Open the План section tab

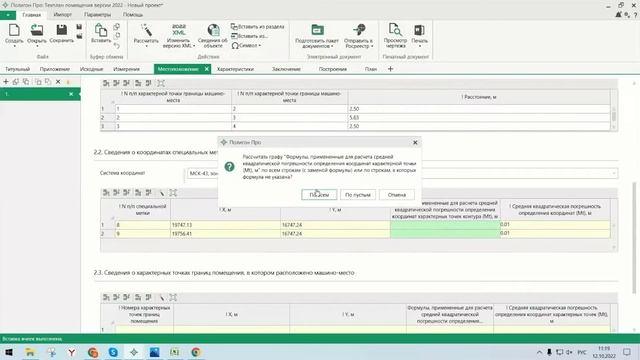pyautogui.click(x=371, y=69)
